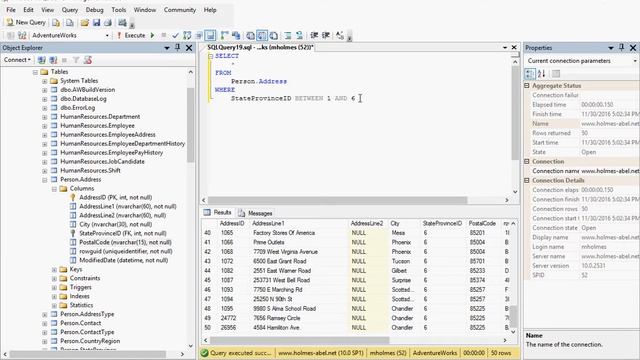Viewport: 640px width, 360px height.
Task: Collapse the Person.Address table node
Action: (x=44, y=180)
